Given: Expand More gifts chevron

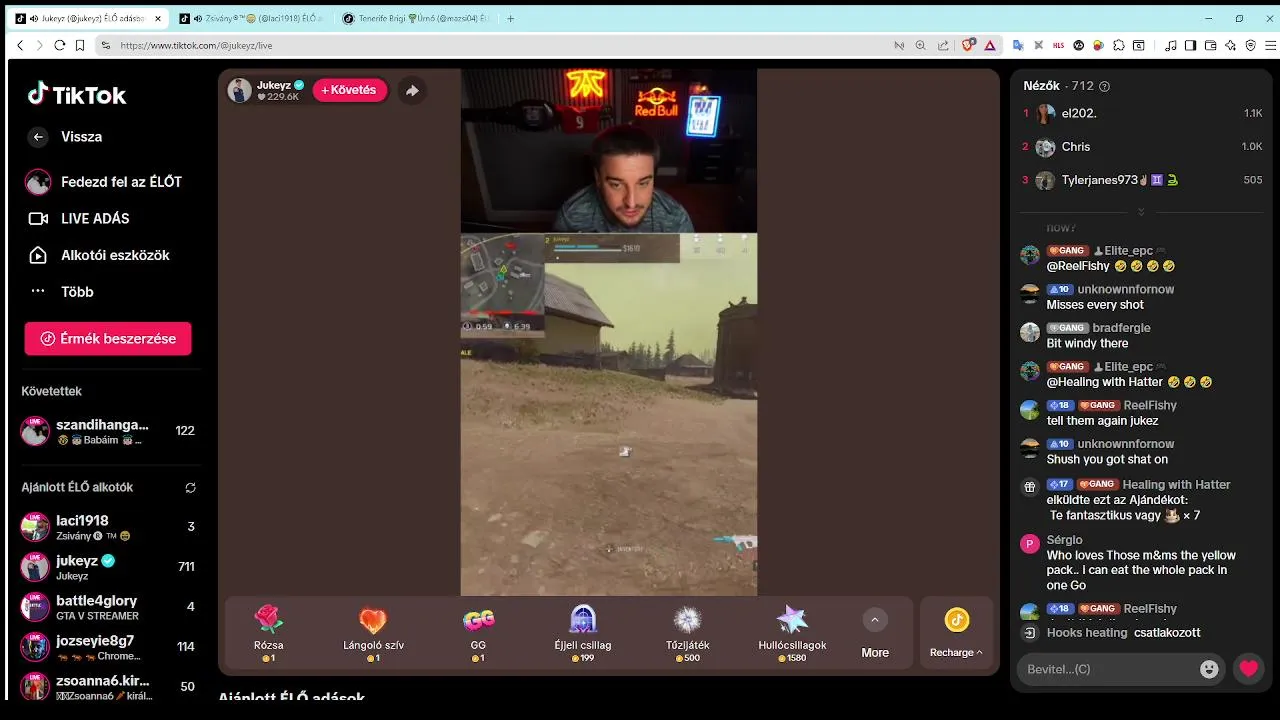Looking at the screenshot, I should (x=875, y=620).
